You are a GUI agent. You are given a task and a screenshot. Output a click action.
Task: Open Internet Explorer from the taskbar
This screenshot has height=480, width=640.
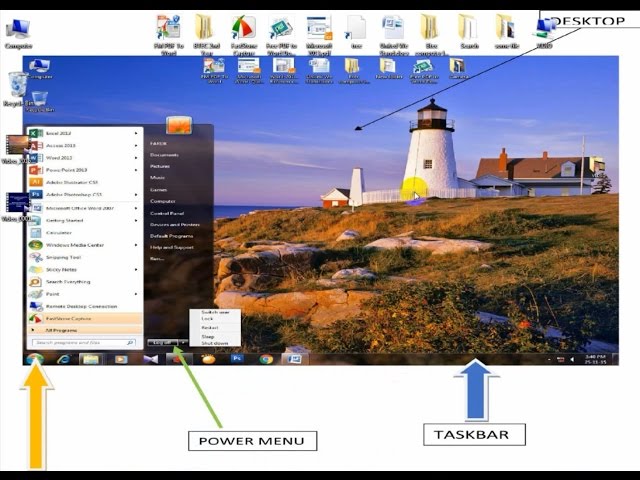click(63, 359)
